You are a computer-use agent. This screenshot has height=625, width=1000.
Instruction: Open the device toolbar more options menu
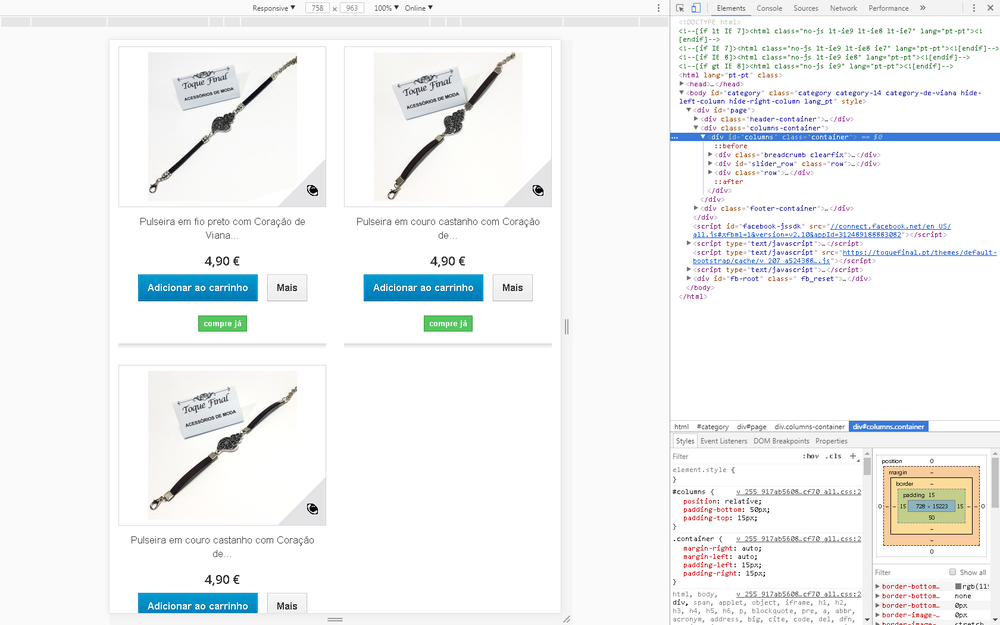tap(659, 8)
